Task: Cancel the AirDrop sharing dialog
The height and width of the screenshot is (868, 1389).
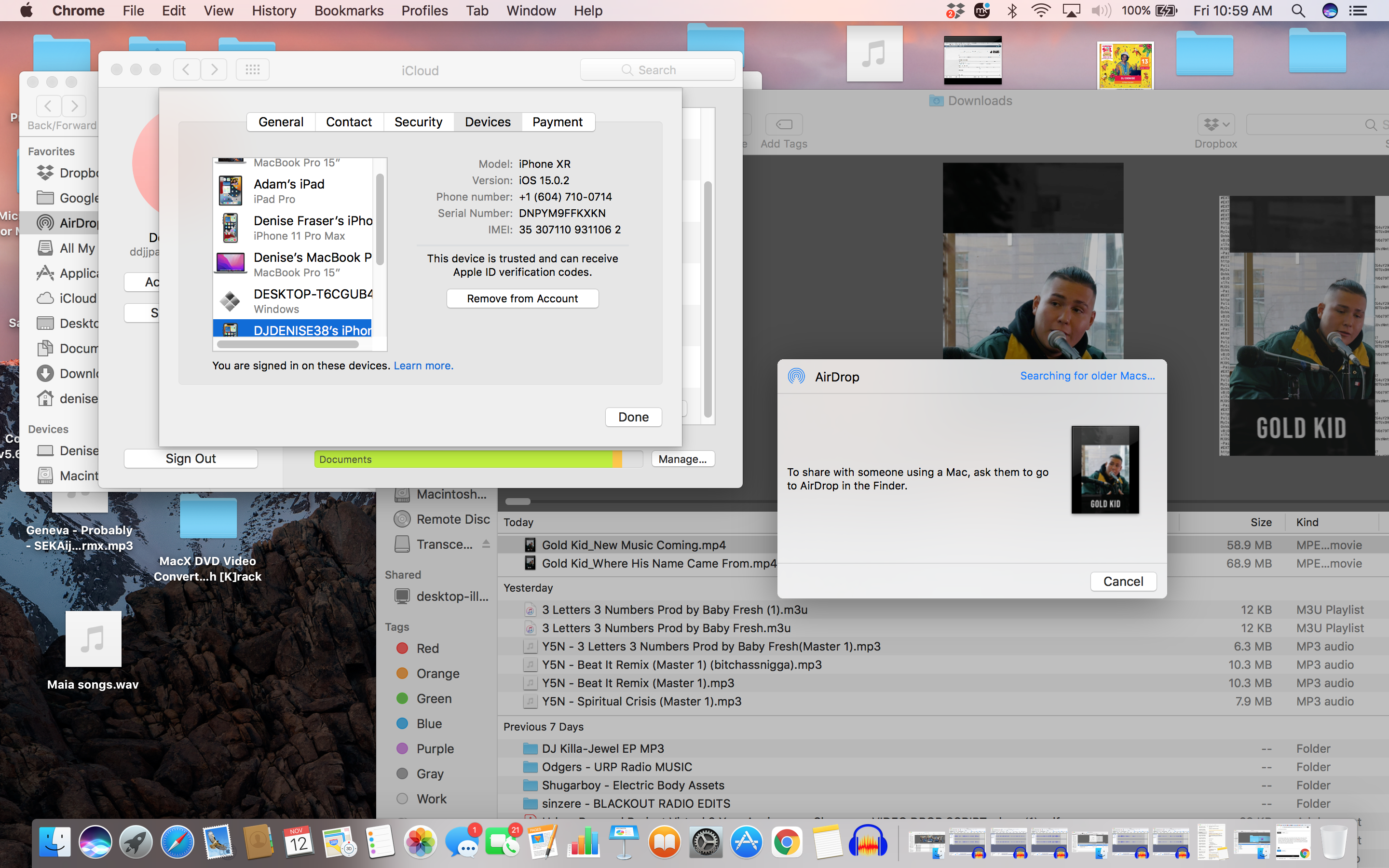Action: [x=1123, y=581]
